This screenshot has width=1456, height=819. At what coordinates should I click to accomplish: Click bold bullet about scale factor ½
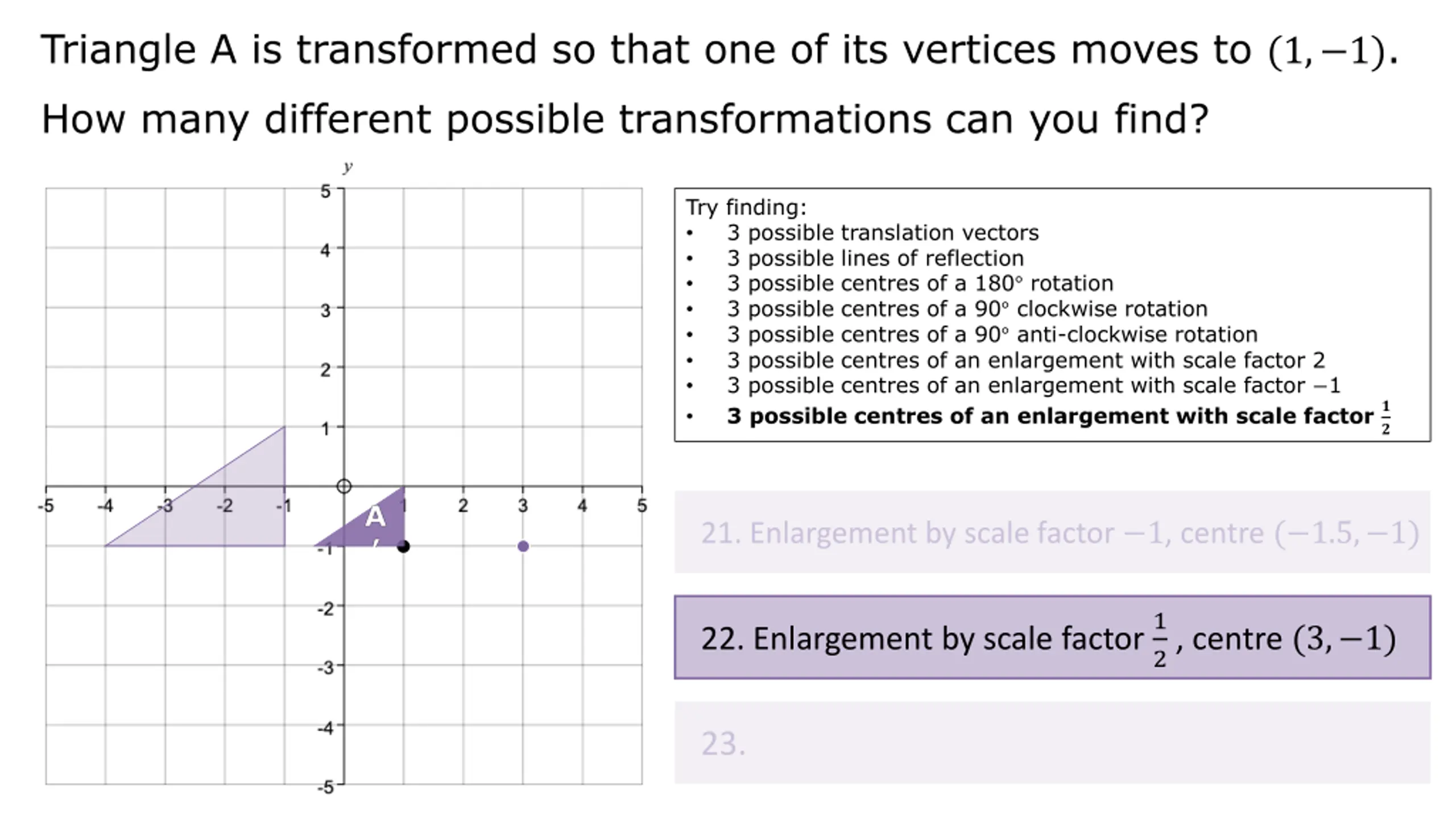pyautogui.click(x=1059, y=416)
